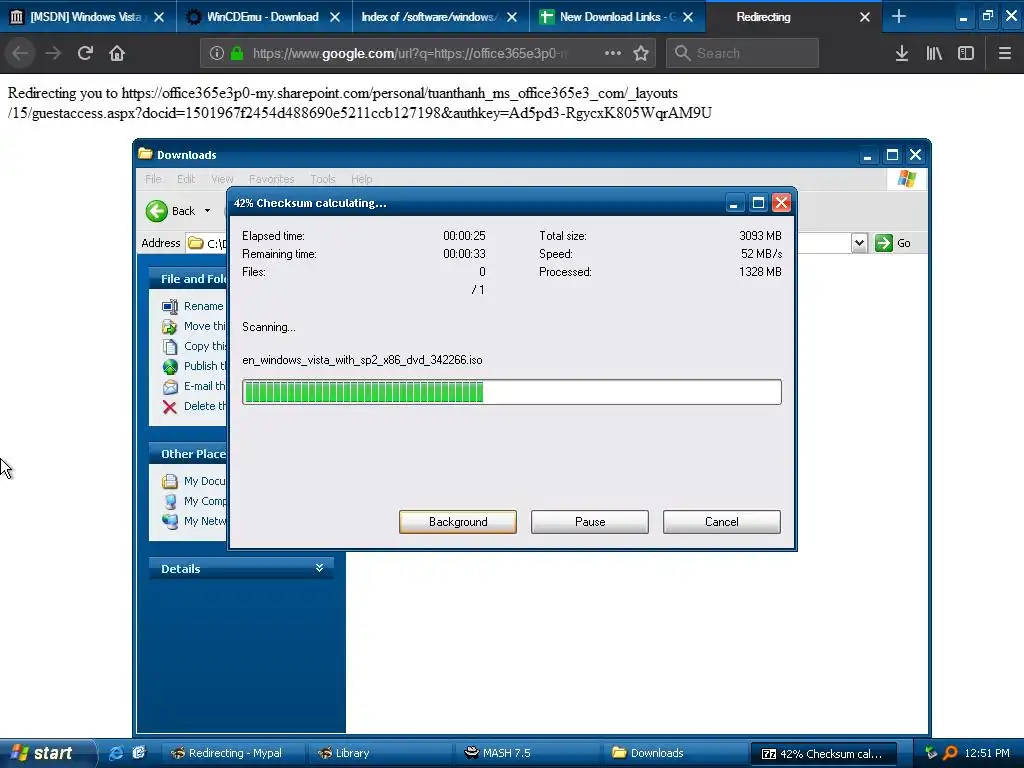This screenshot has height=768, width=1024.
Task: Click the browser forward arrow
Action: click(53, 53)
